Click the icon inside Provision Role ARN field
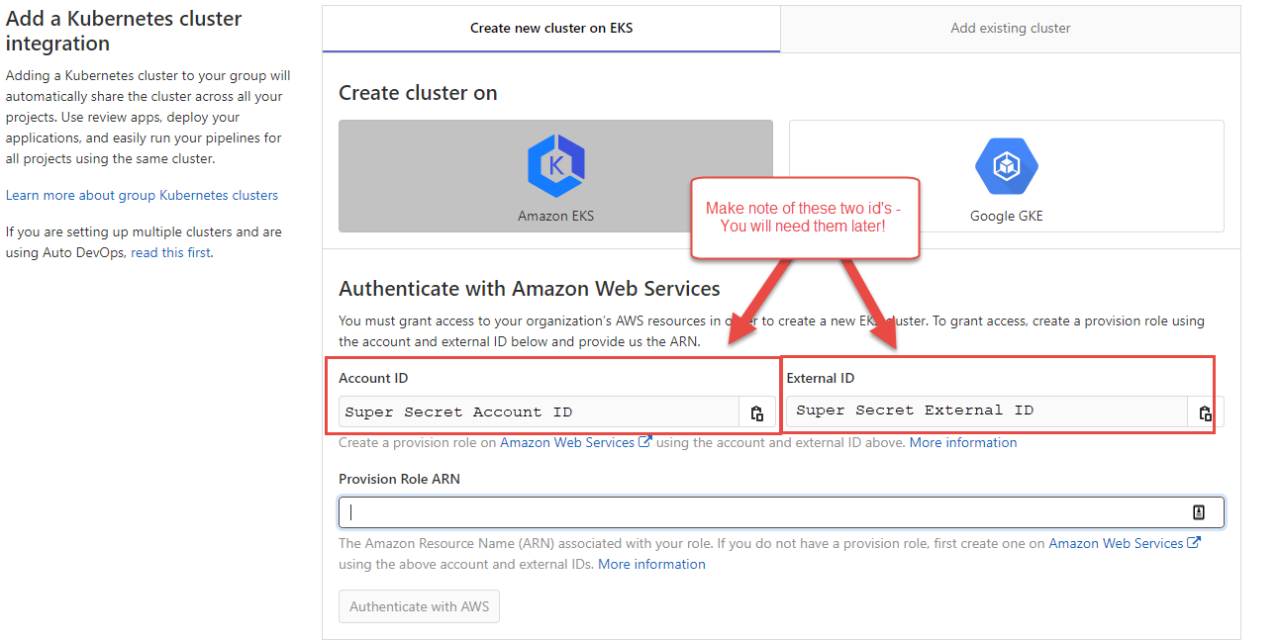Screen dimensions: 1280x640 (1198, 512)
